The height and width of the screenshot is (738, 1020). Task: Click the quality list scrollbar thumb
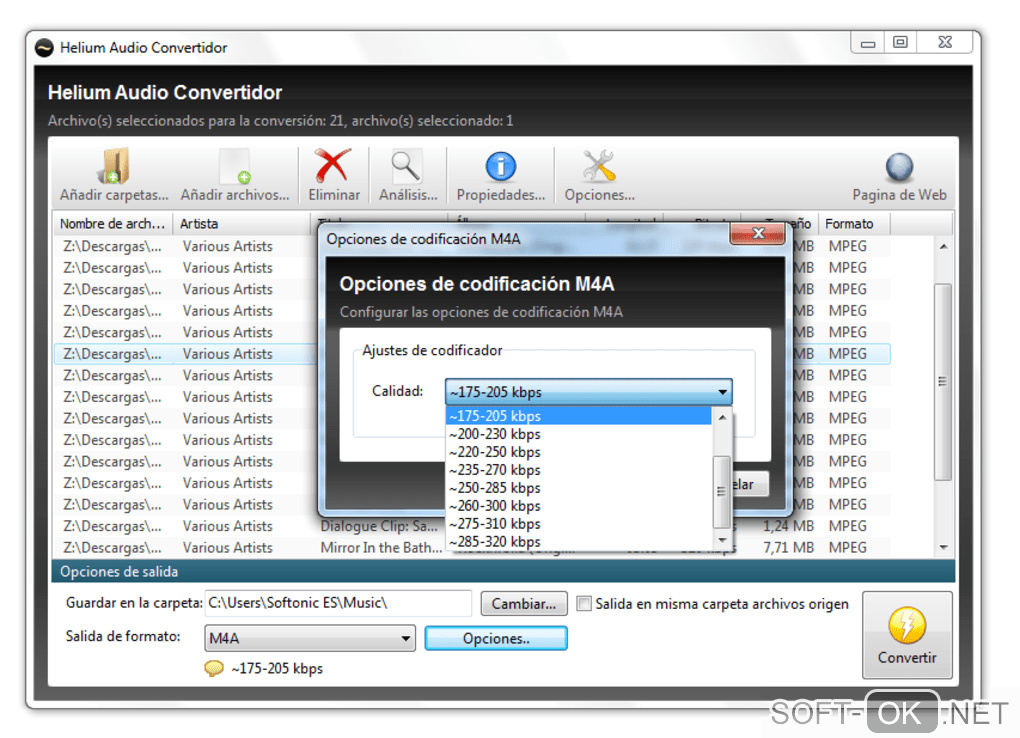pos(721,492)
